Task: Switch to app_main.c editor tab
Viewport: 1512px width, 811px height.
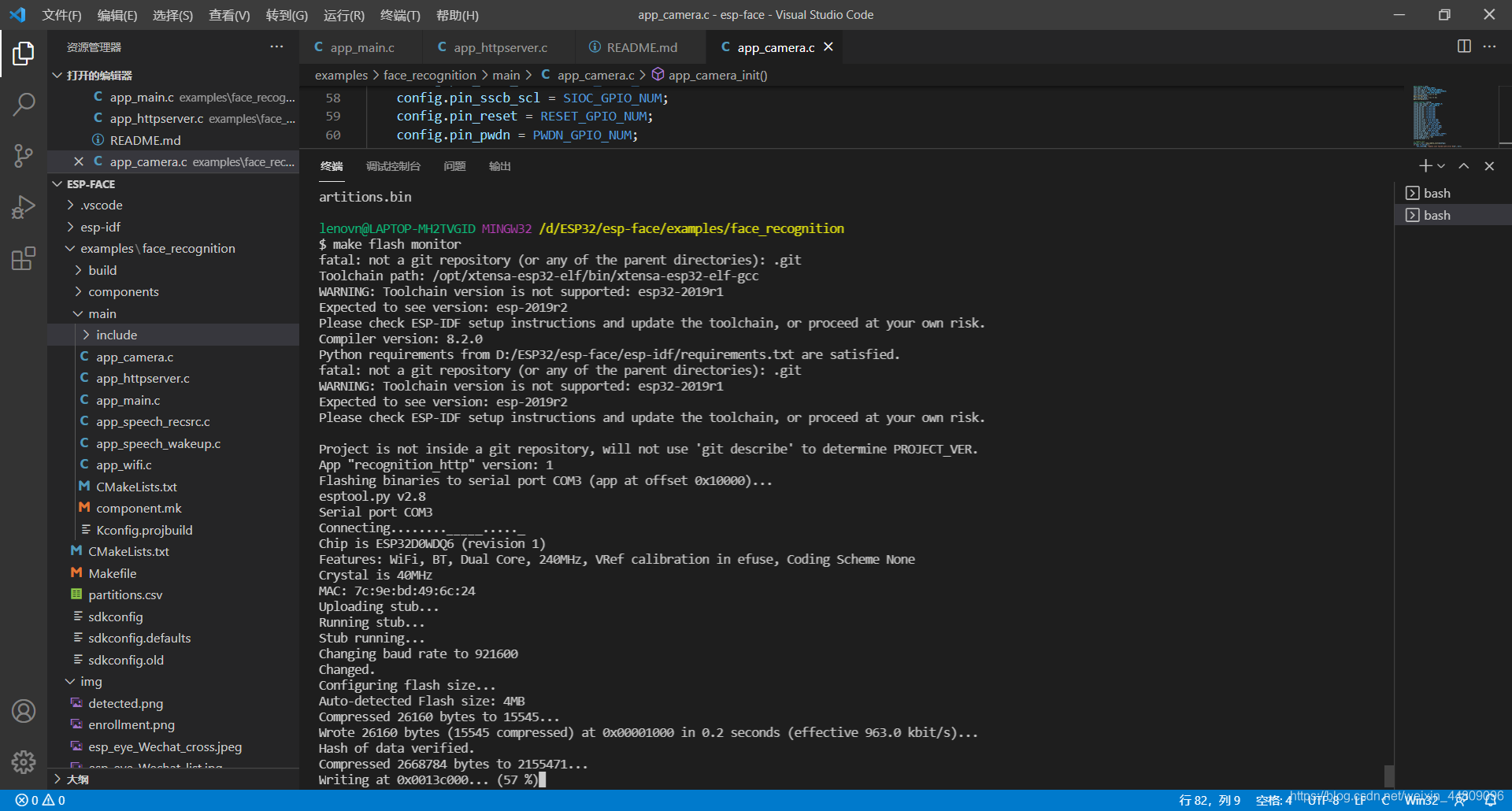Action: 361,47
